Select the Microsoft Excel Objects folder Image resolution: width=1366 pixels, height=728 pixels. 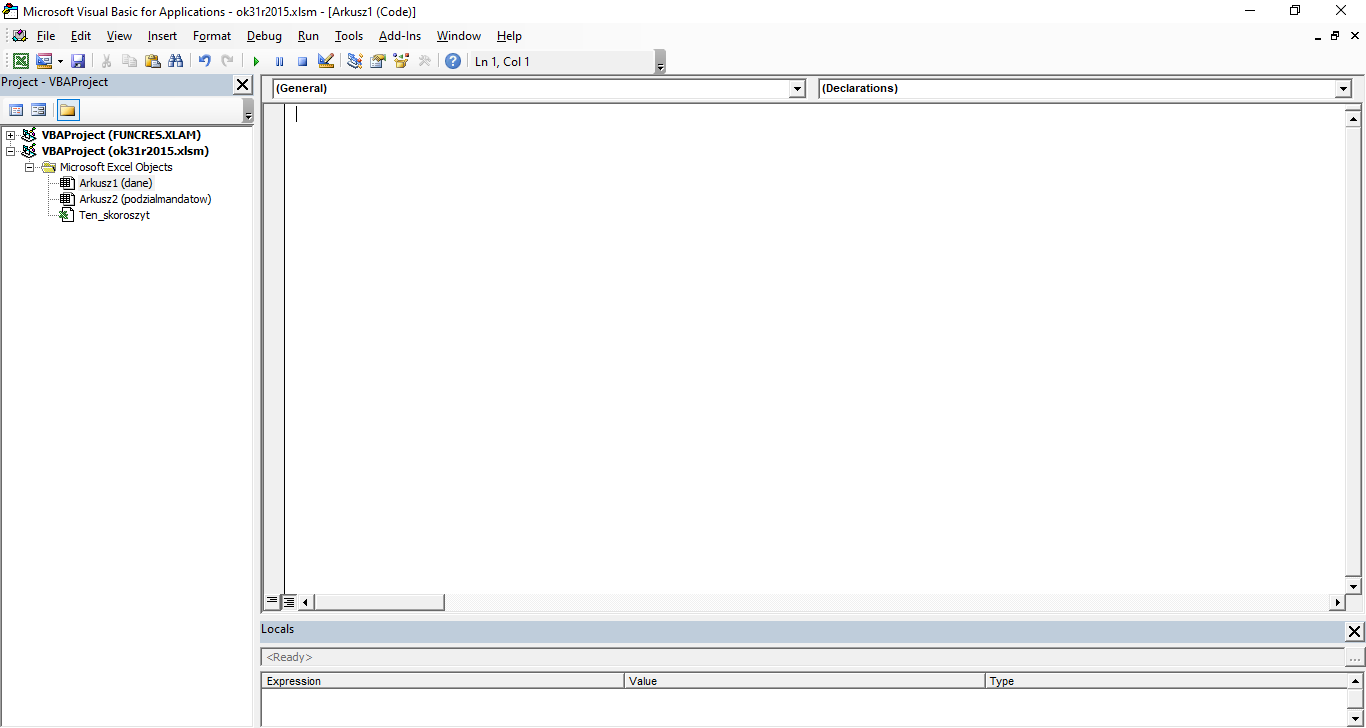click(x=116, y=167)
